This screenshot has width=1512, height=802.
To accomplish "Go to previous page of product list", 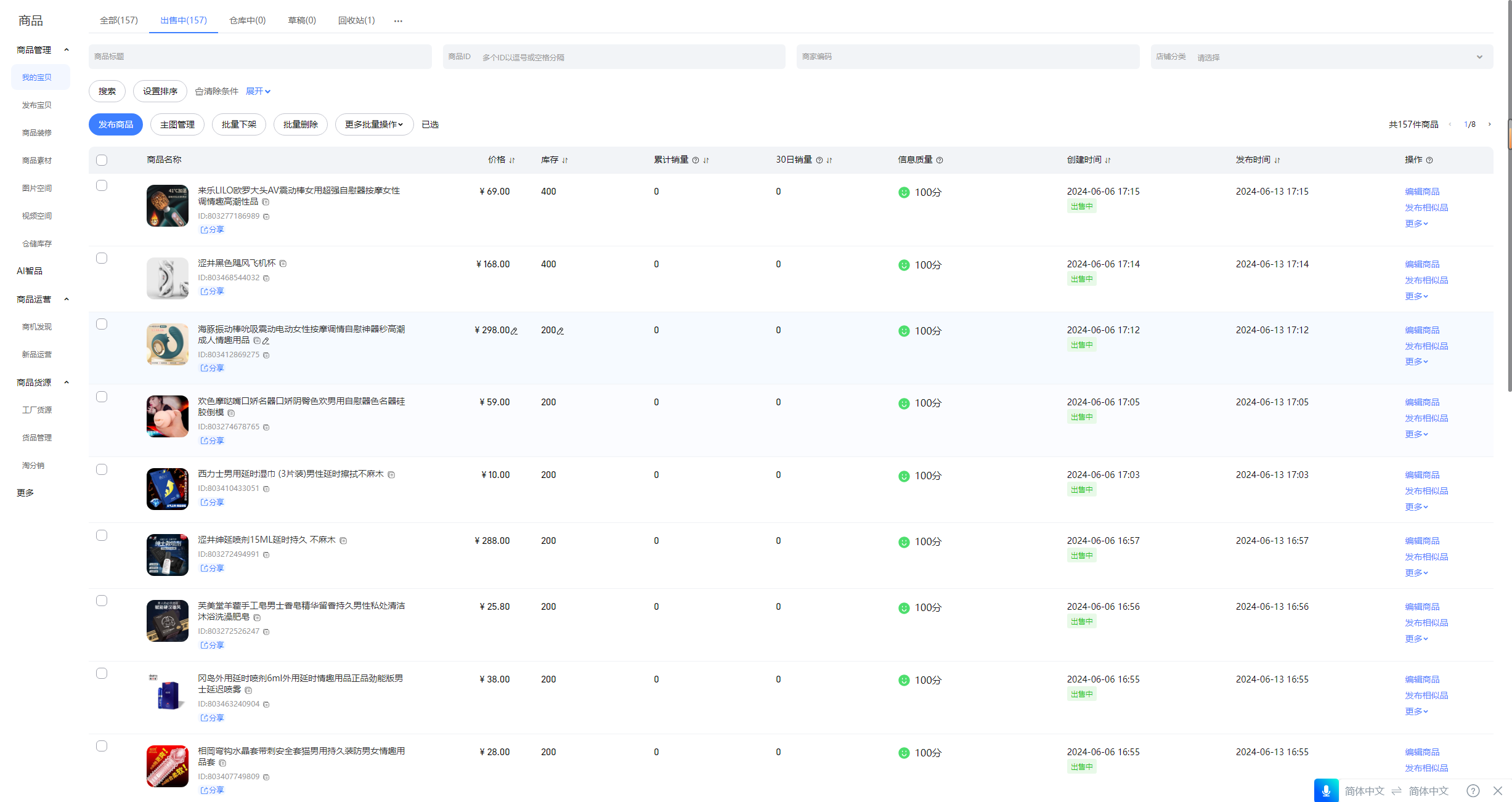I will point(1450,124).
